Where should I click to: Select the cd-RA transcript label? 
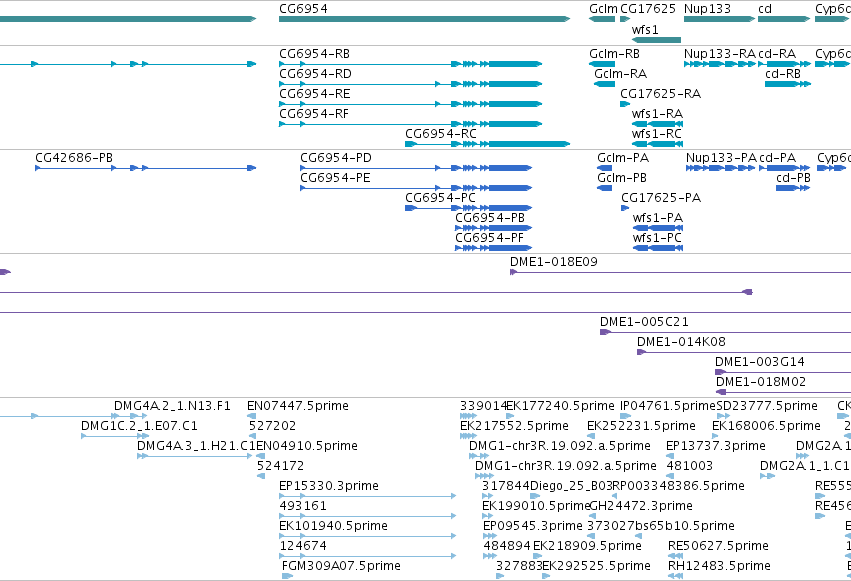(x=777, y=54)
